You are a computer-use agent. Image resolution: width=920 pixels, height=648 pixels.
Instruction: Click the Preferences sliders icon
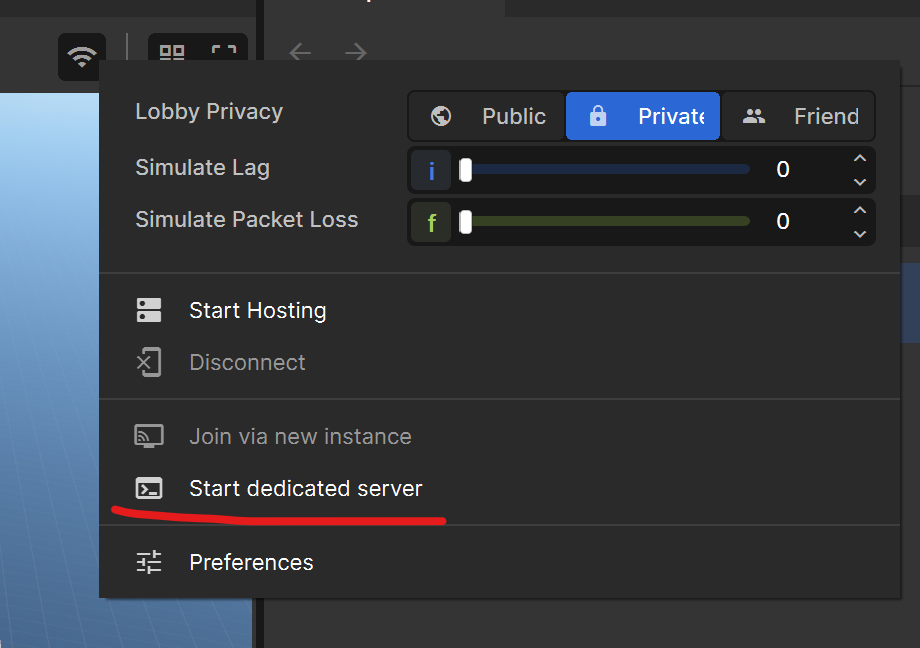click(x=149, y=562)
